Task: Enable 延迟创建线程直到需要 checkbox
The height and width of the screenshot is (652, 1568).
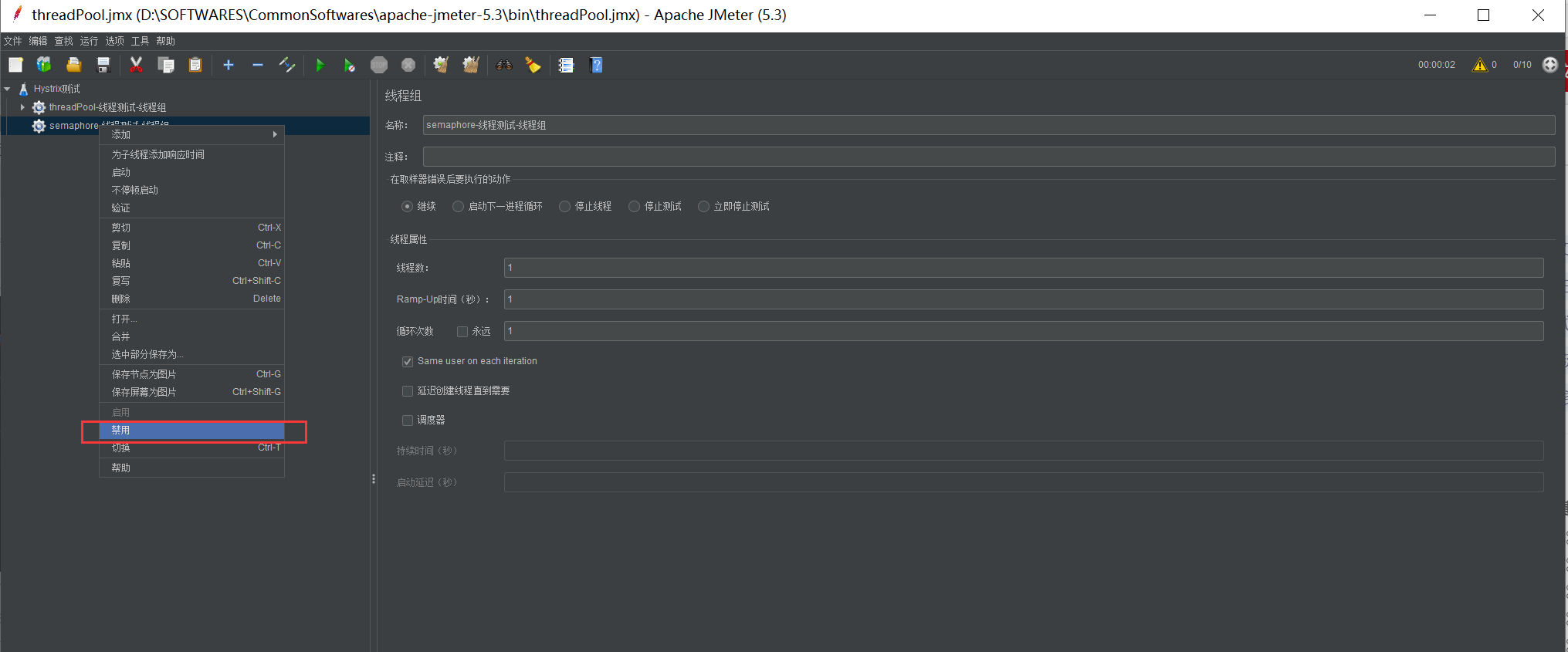Action: (x=408, y=391)
